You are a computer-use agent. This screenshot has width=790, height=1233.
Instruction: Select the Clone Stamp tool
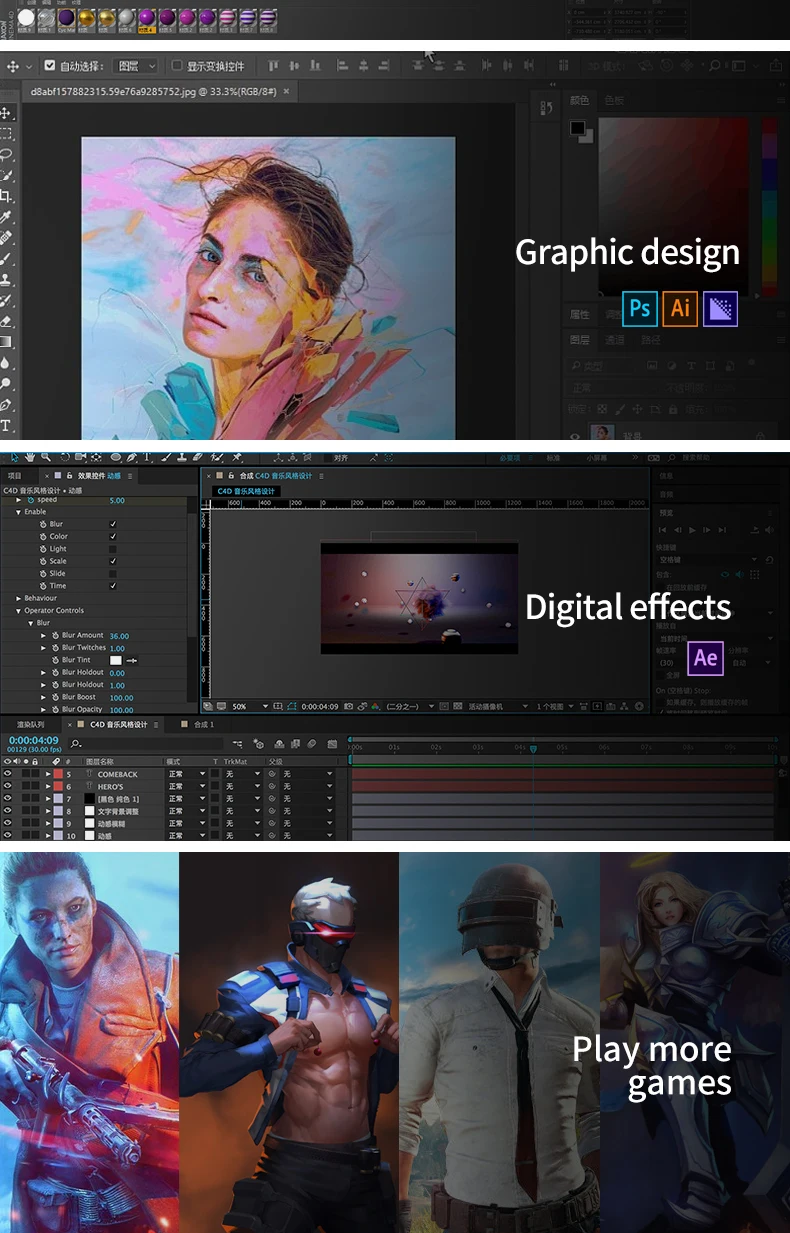point(7,280)
